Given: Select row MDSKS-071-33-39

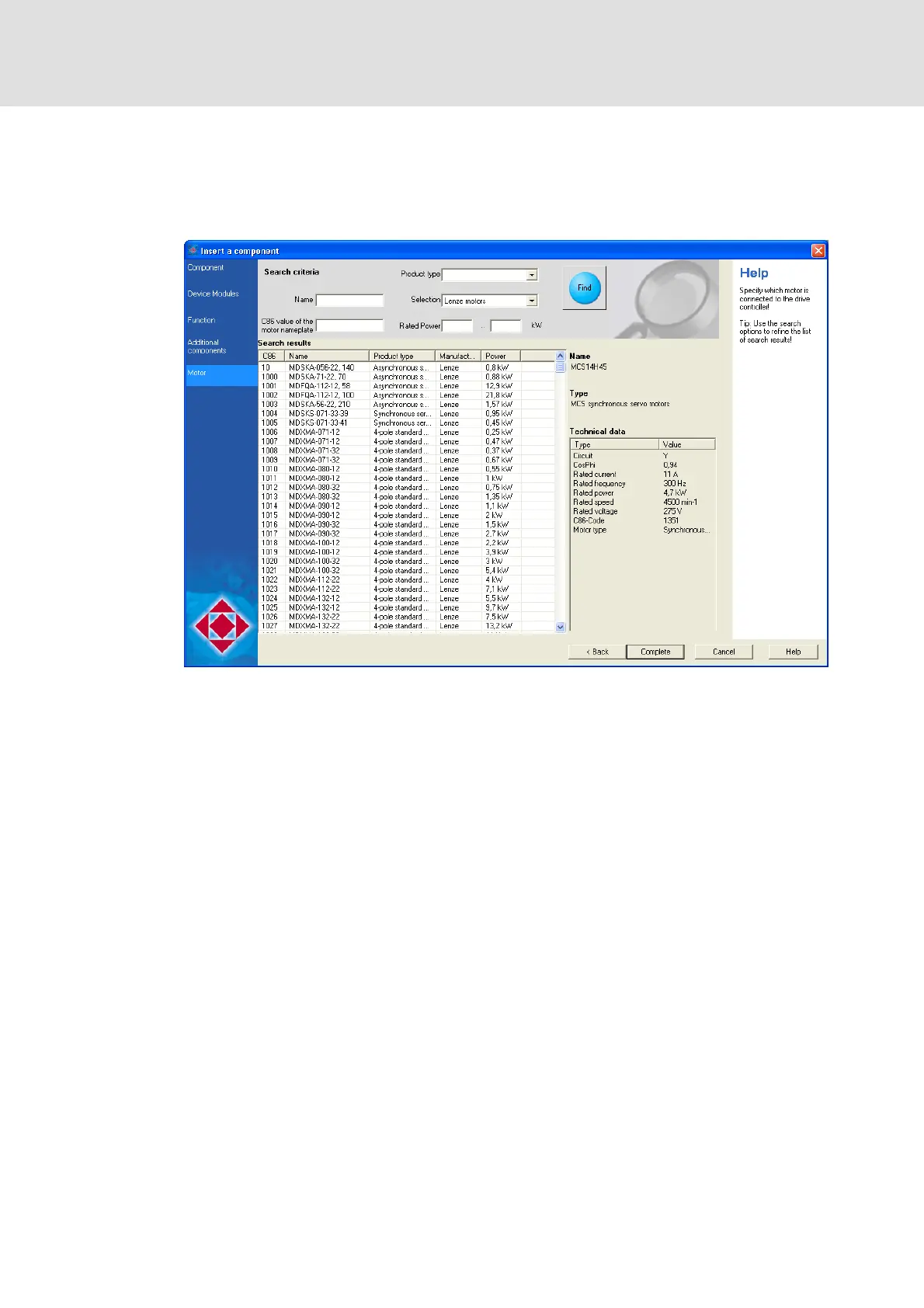Looking at the screenshot, I should pyautogui.click(x=407, y=414).
